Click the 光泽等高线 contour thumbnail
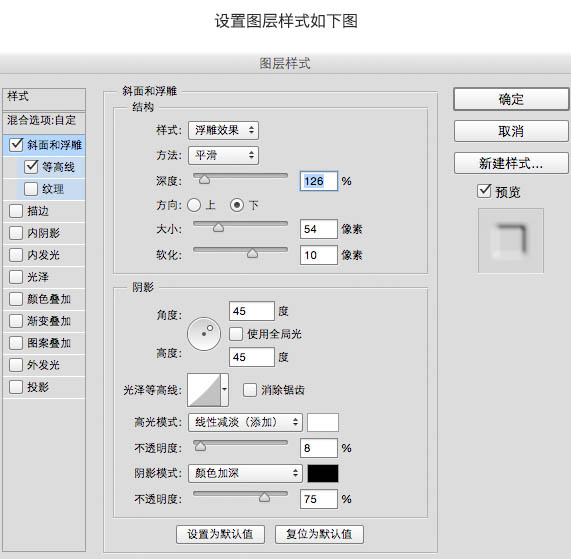 (x=204, y=390)
